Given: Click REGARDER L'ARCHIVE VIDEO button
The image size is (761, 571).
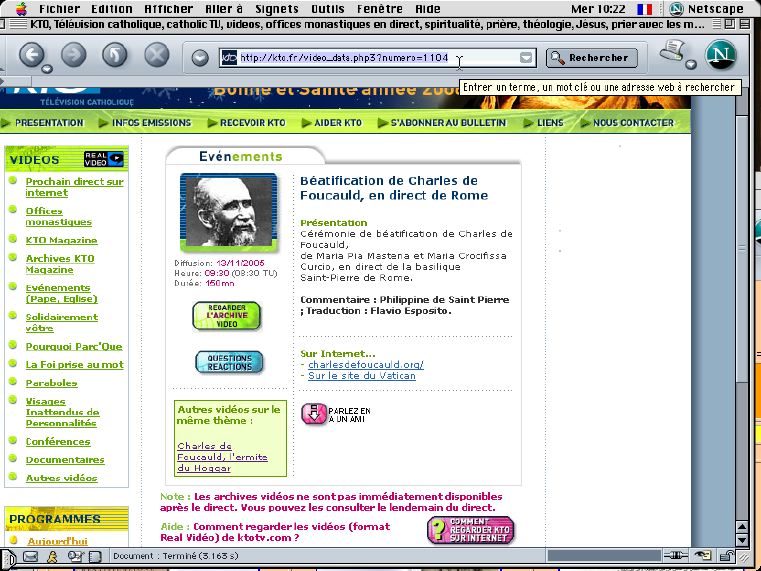Looking at the screenshot, I should 227,316.
